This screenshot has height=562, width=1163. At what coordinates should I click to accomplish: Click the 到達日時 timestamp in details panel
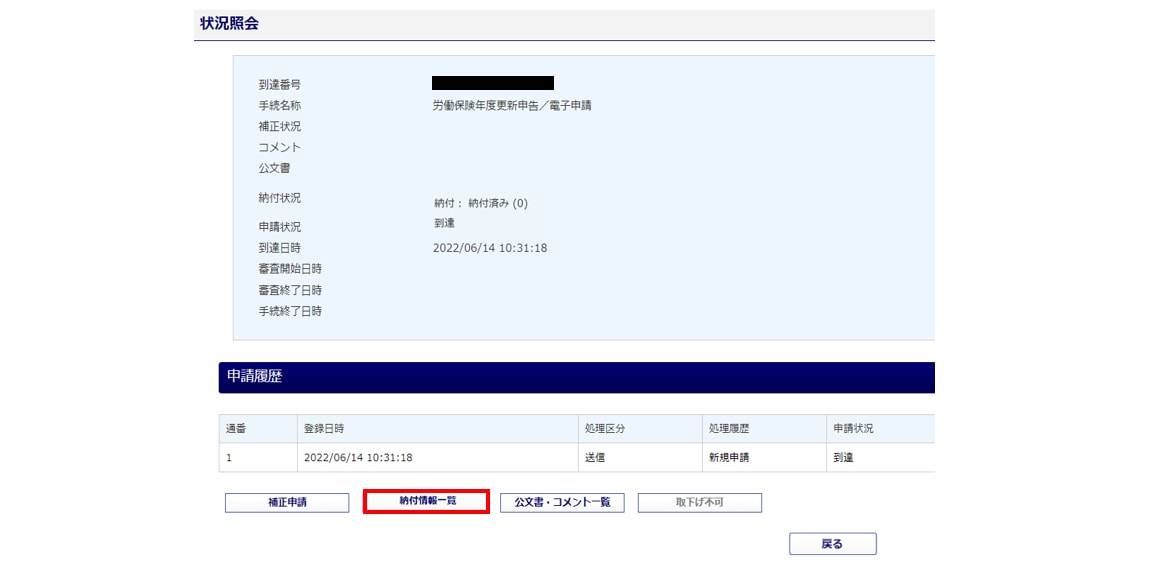point(489,248)
